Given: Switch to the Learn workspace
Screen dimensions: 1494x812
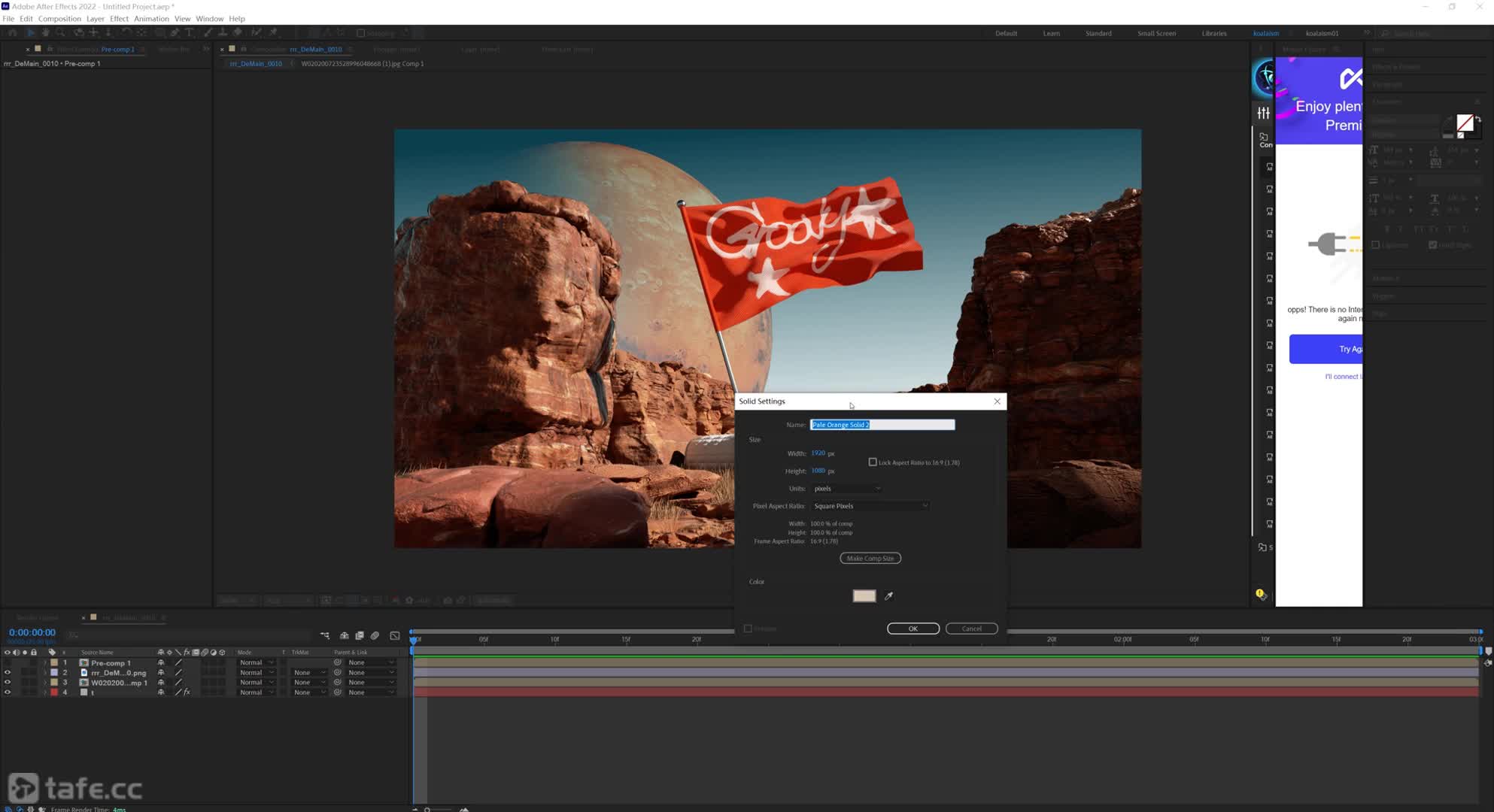Looking at the screenshot, I should 1051,33.
